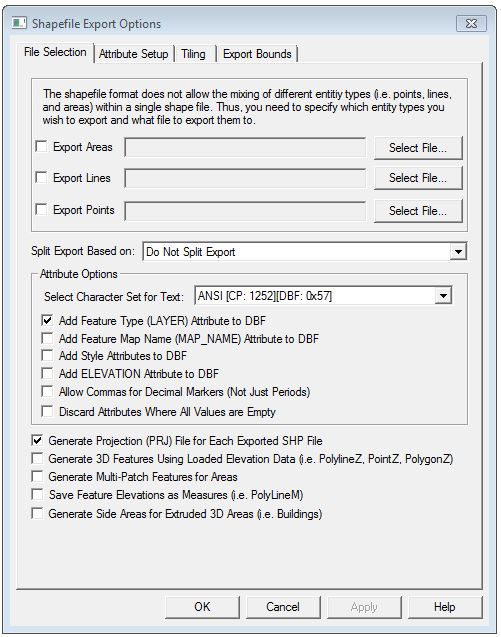Check Generate Multi-Patch Features for Areas
The height and width of the screenshot is (637, 501).
point(37,477)
